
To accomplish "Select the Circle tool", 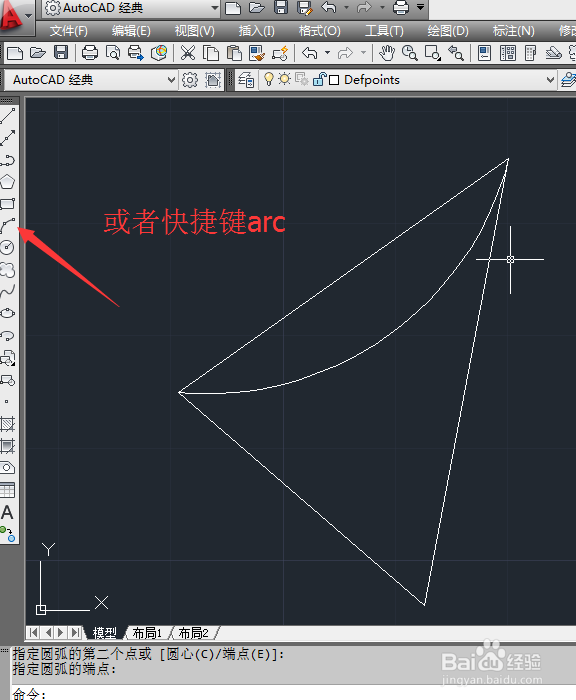I will point(8,248).
